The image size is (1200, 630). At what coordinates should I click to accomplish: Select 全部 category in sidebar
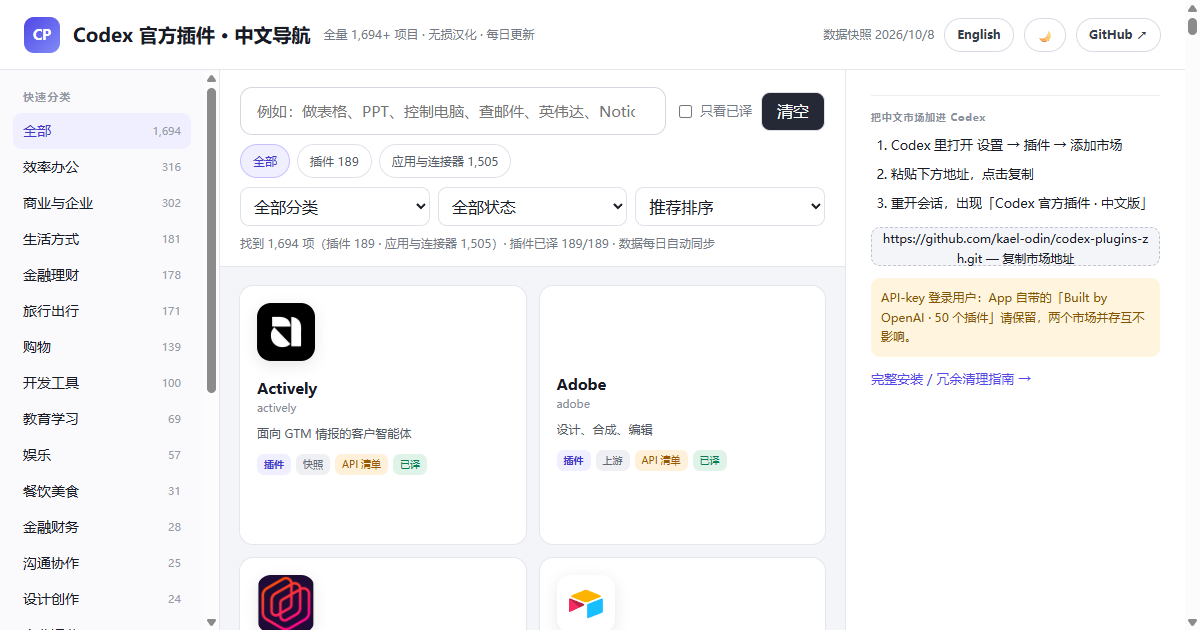[x=102, y=131]
